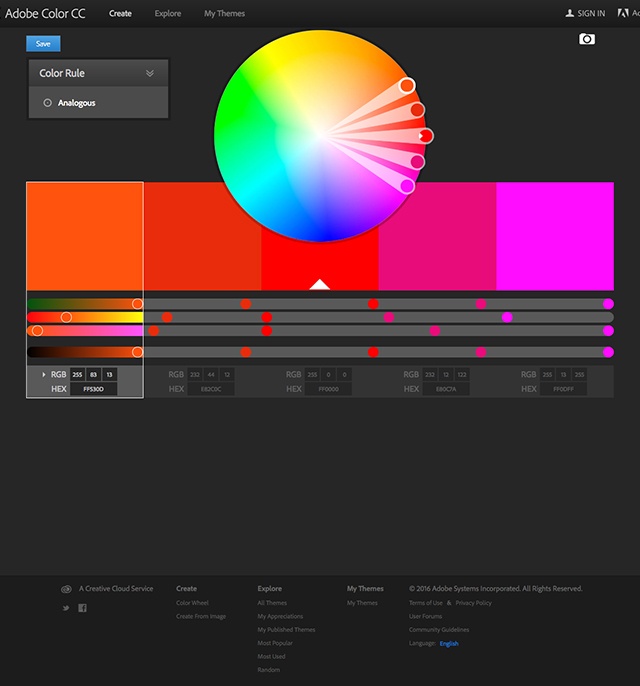The image size is (640, 686).
Task: Click the B value field showing 13 in orange swatch
Action: click(x=109, y=374)
